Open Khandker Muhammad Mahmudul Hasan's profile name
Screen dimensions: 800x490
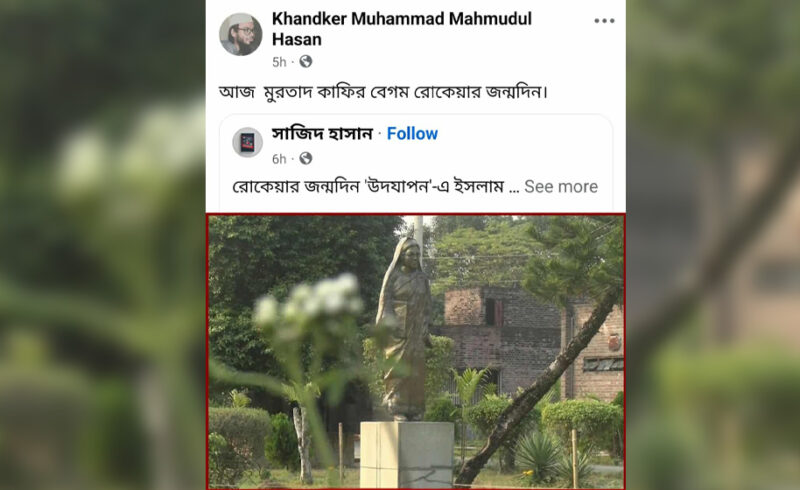[402, 29]
